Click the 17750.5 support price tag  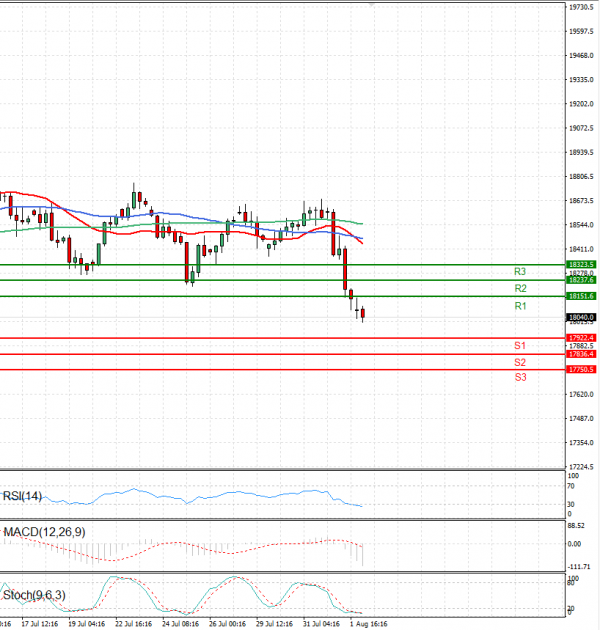point(581,369)
